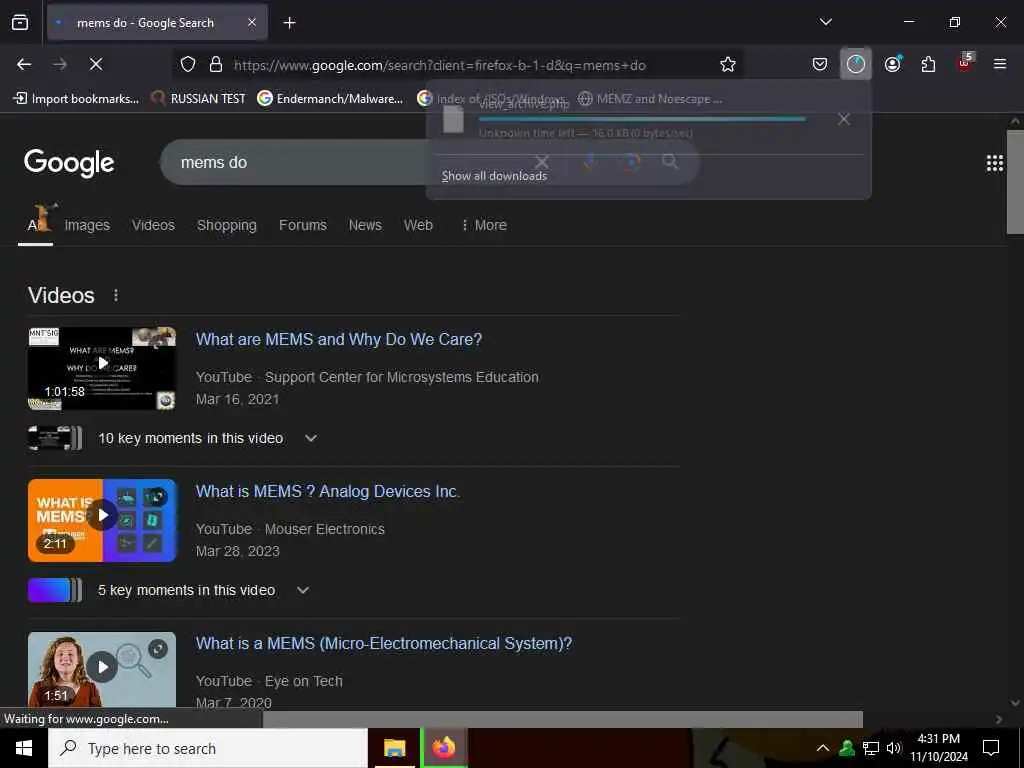Screen dimensions: 1024x768
Task: Open Import bookmarks... in bookmarks bar
Action: tap(76, 99)
